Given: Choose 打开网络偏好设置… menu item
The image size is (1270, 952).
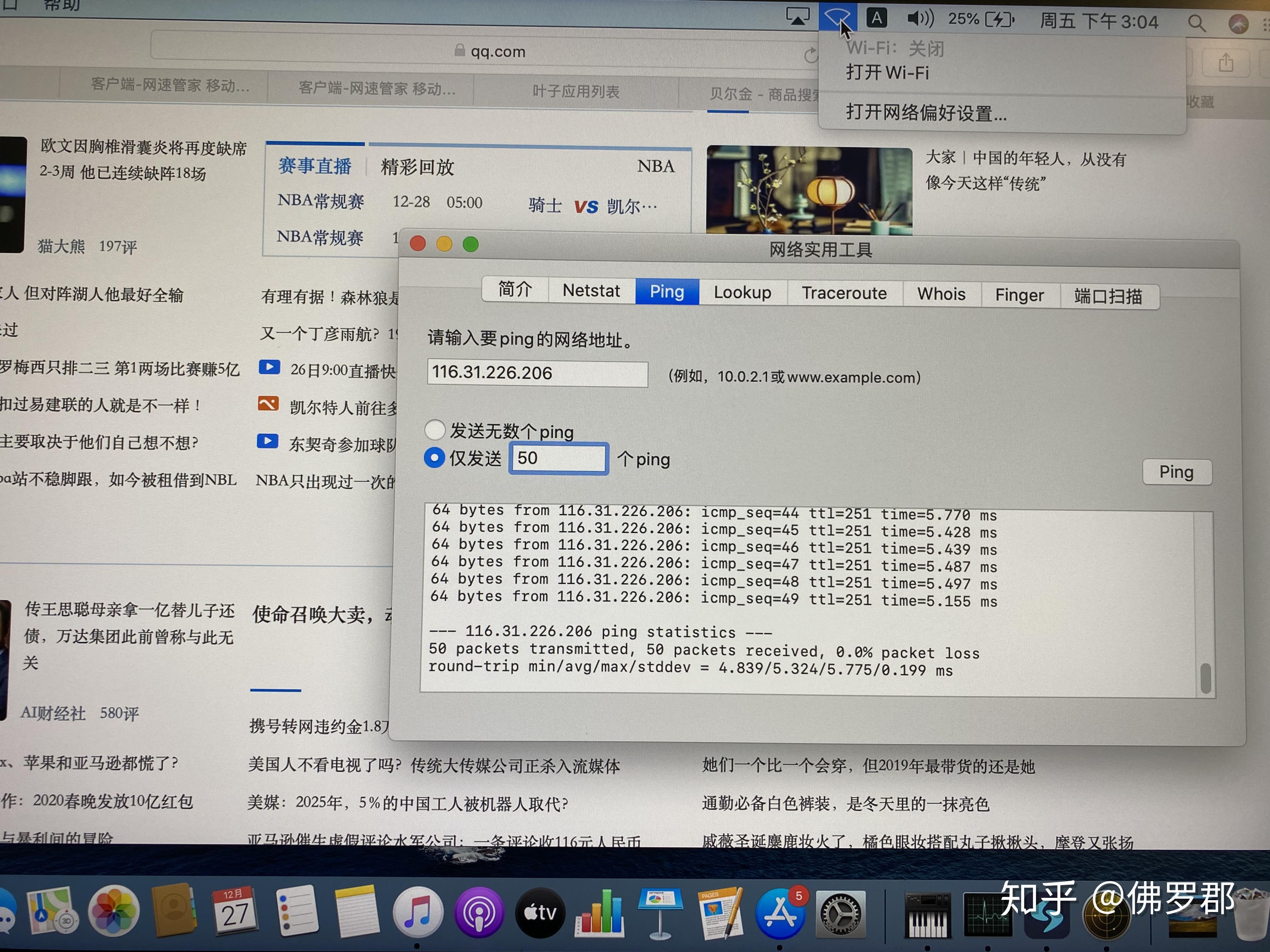Looking at the screenshot, I should tap(926, 114).
